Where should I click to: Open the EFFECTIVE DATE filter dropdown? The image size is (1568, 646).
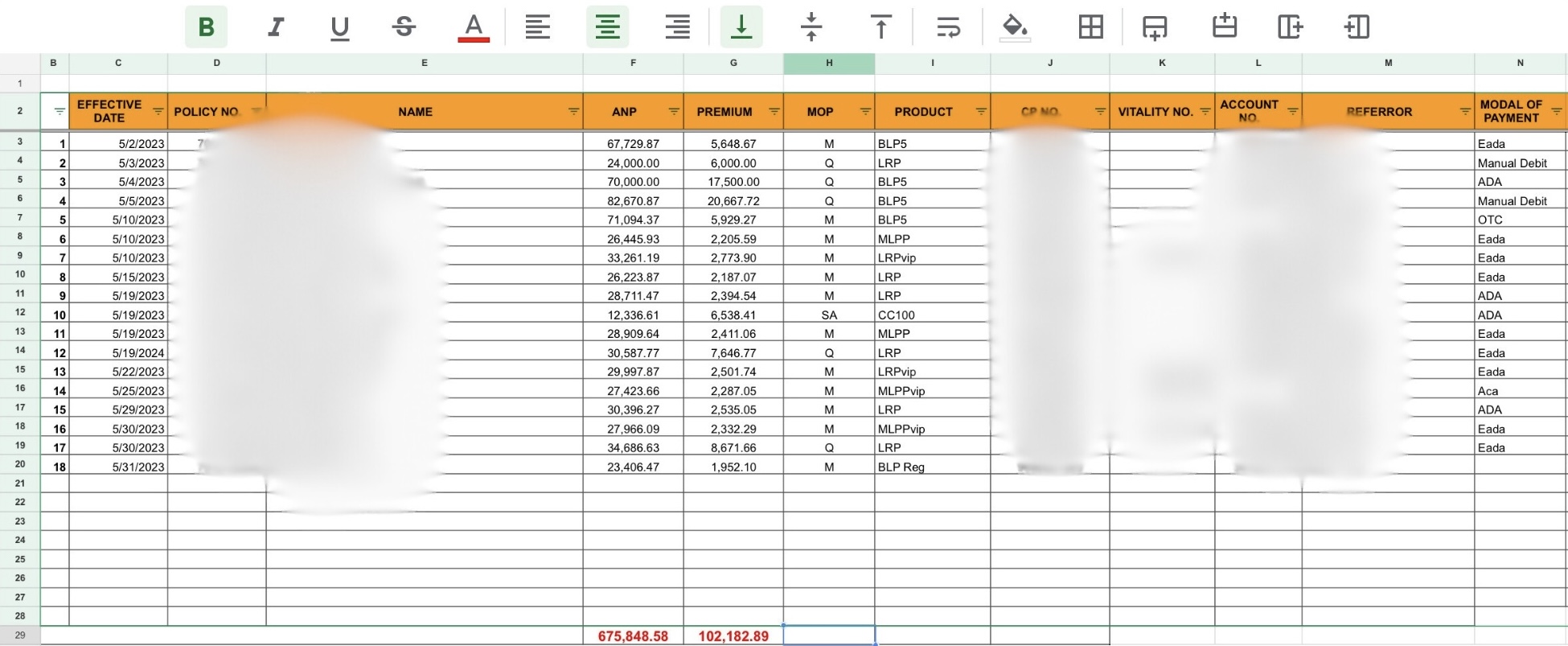pyautogui.click(x=158, y=112)
